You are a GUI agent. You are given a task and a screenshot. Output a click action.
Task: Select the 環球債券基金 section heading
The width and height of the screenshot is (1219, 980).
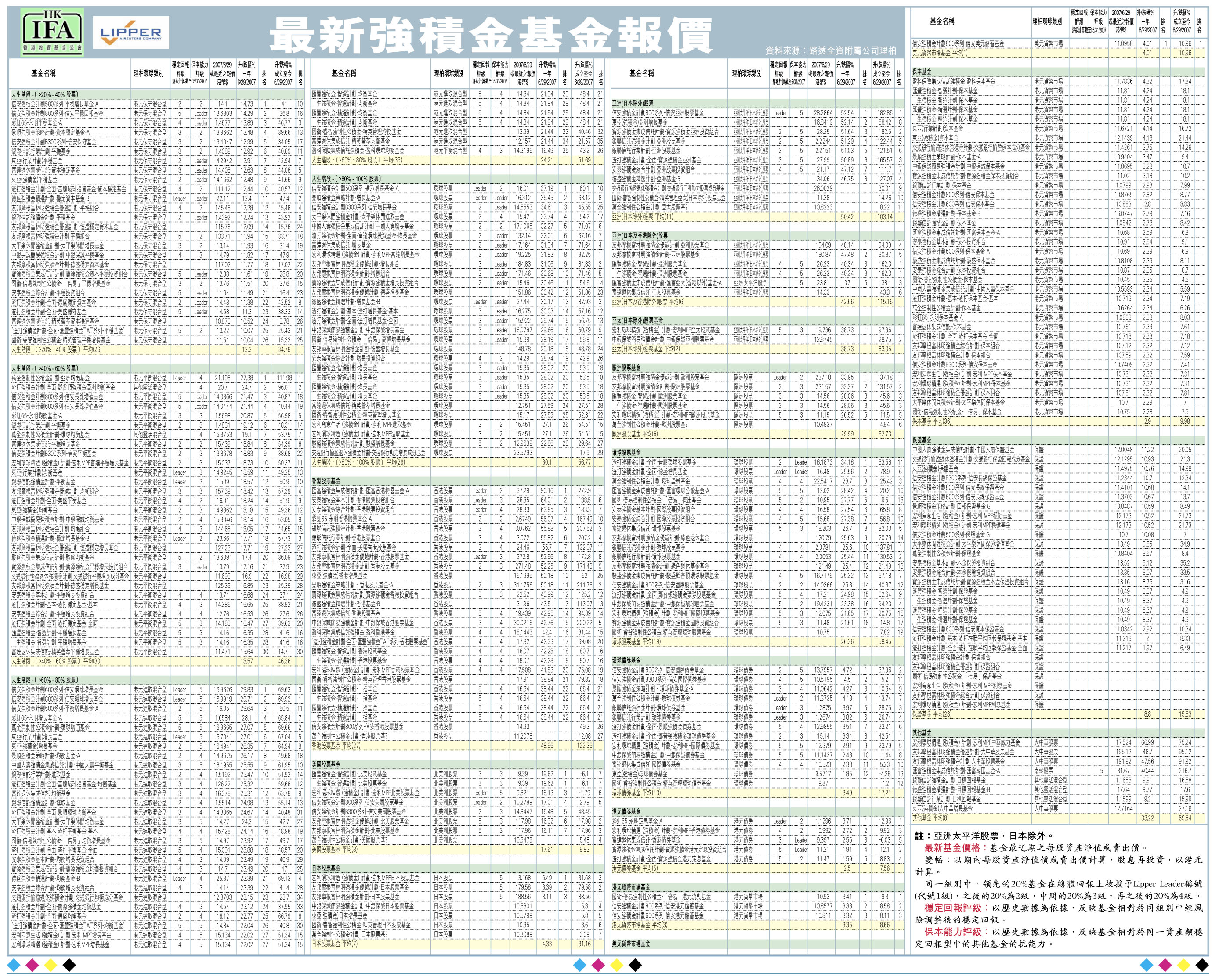point(626,660)
